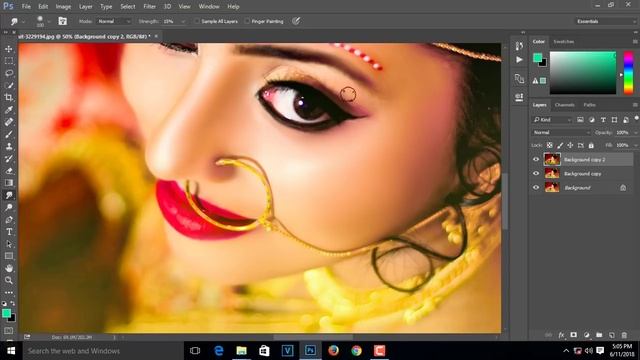Create a new adjustment layer
This screenshot has height=360, width=640.
(x=587, y=335)
